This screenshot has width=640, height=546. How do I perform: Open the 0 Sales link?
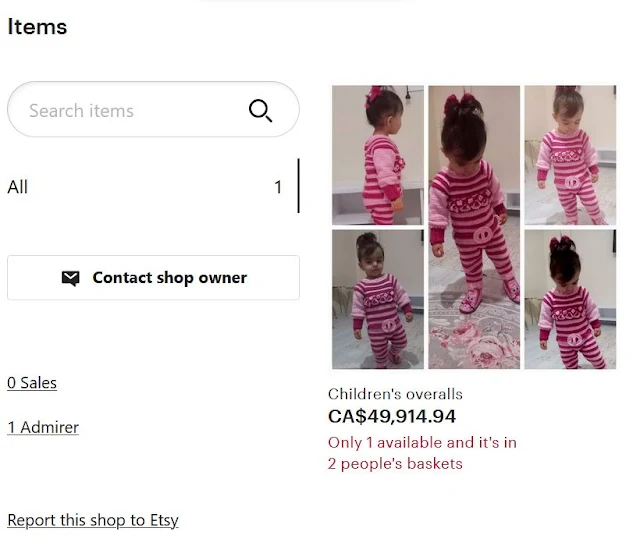tap(32, 383)
